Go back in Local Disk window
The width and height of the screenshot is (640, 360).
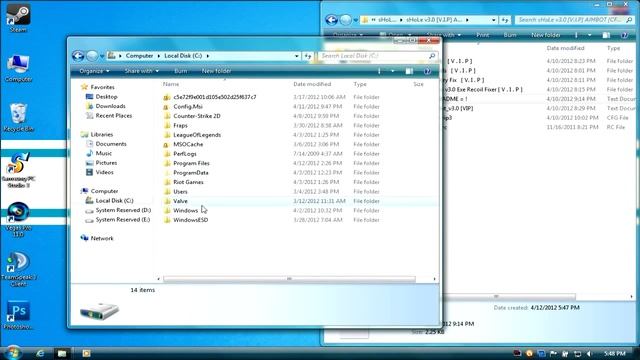tap(78, 56)
